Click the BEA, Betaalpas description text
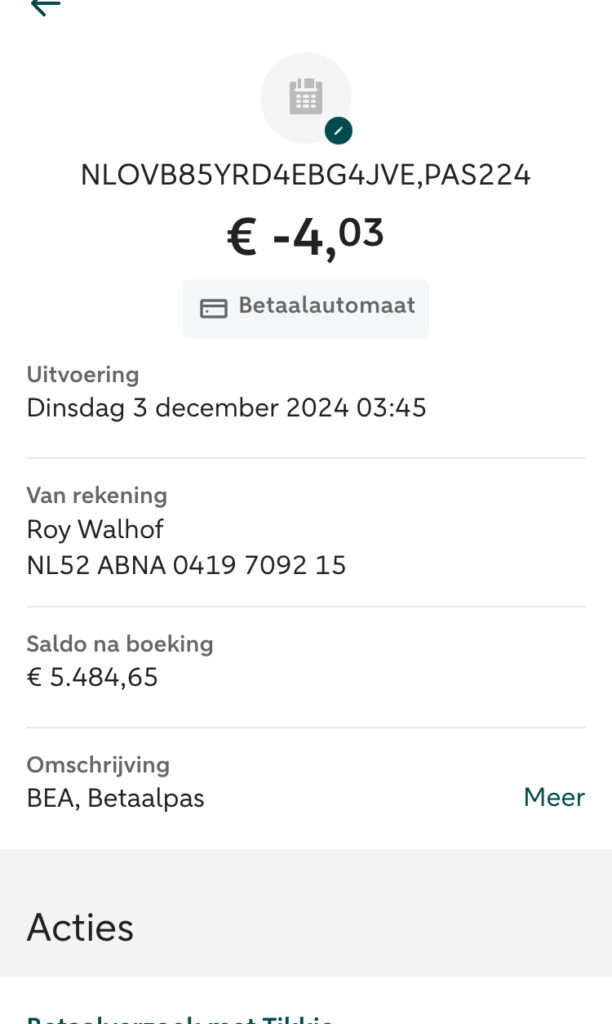The height and width of the screenshot is (1024, 612). [x=115, y=798]
